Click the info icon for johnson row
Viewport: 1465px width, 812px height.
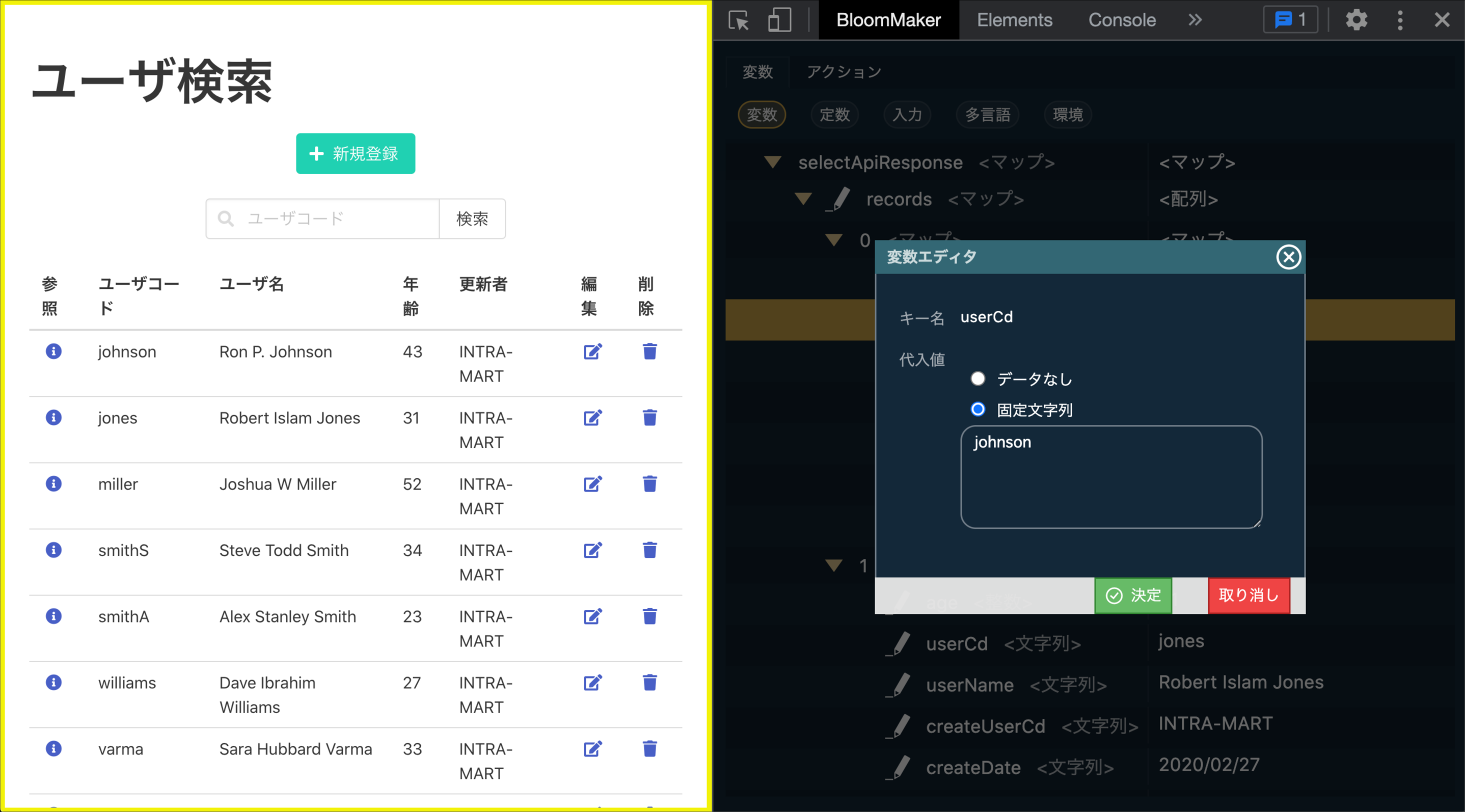[53, 351]
